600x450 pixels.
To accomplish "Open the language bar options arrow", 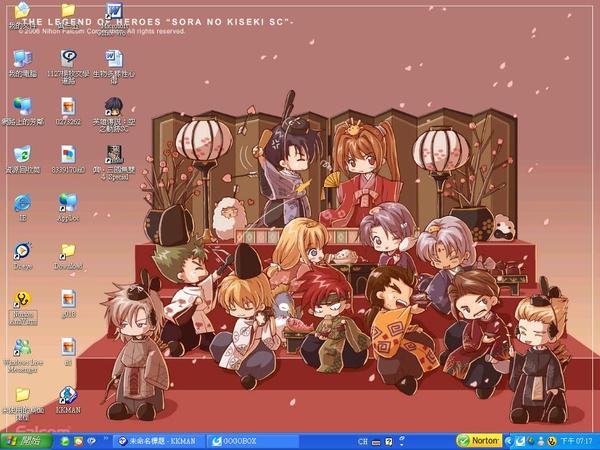I will 402,444.
